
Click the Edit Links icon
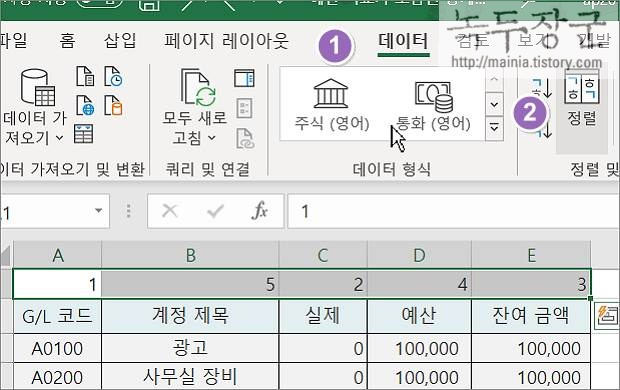click(x=245, y=138)
